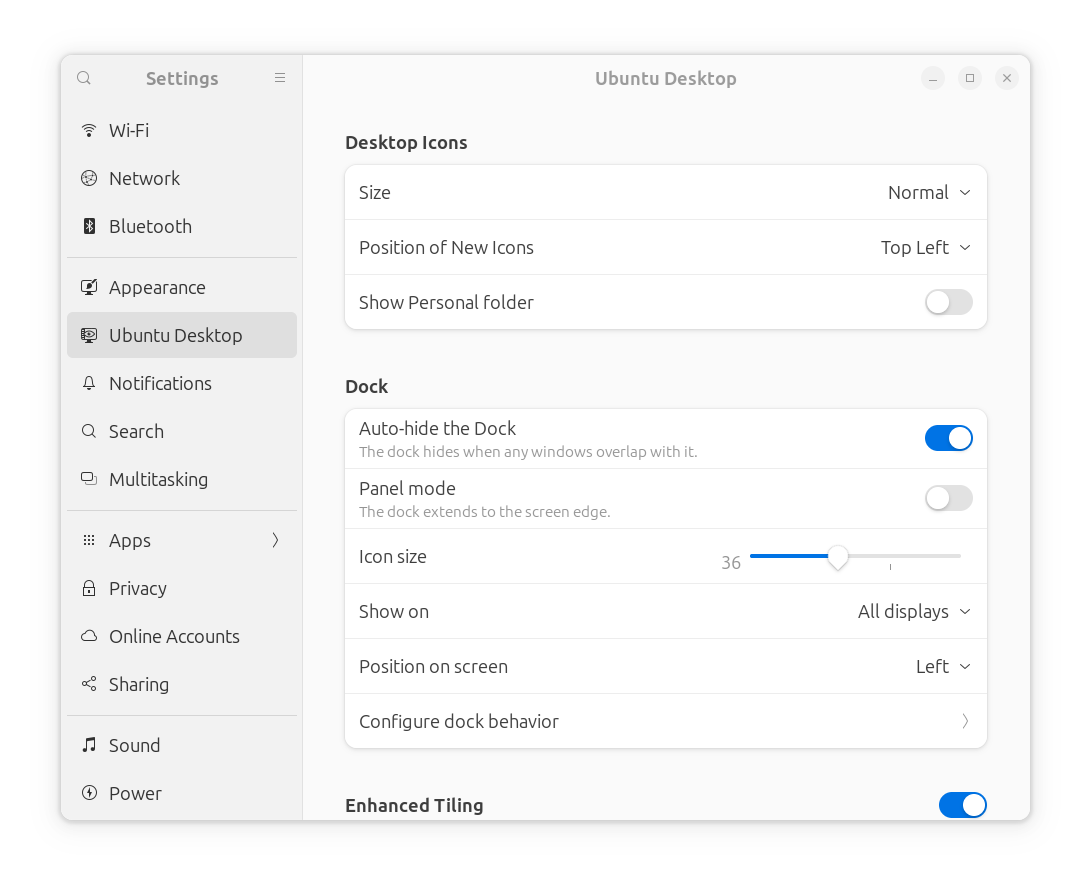Click the Search sidebar magnifier icon

(x=89, y=431)
